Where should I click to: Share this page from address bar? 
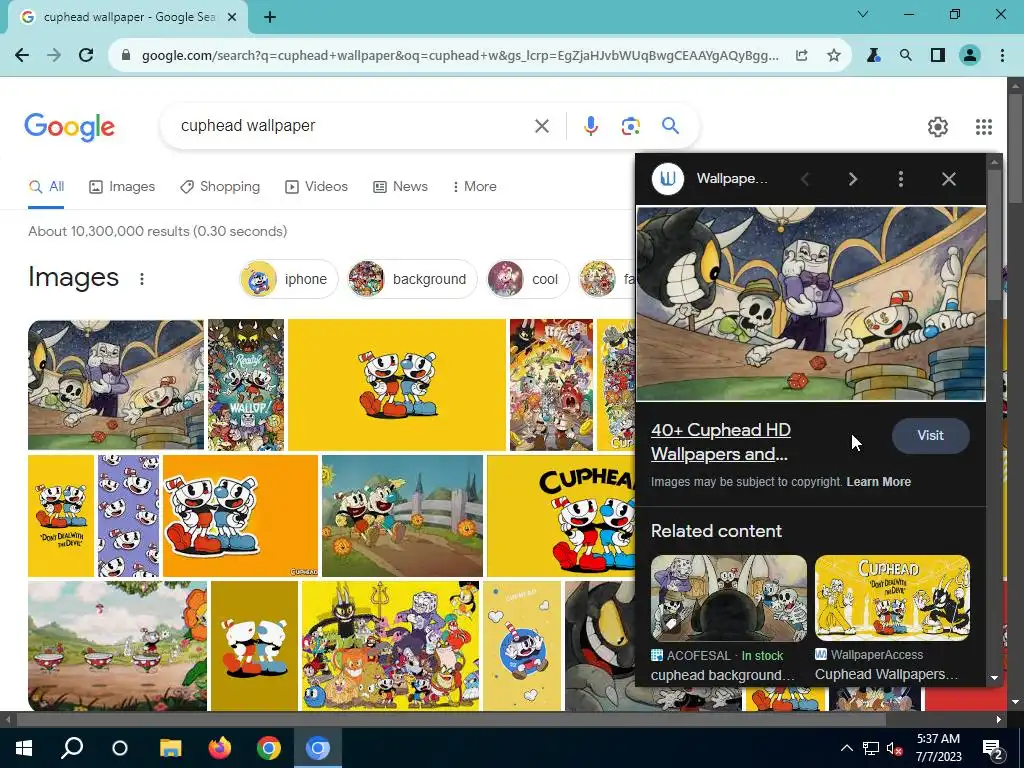[802, 56]
